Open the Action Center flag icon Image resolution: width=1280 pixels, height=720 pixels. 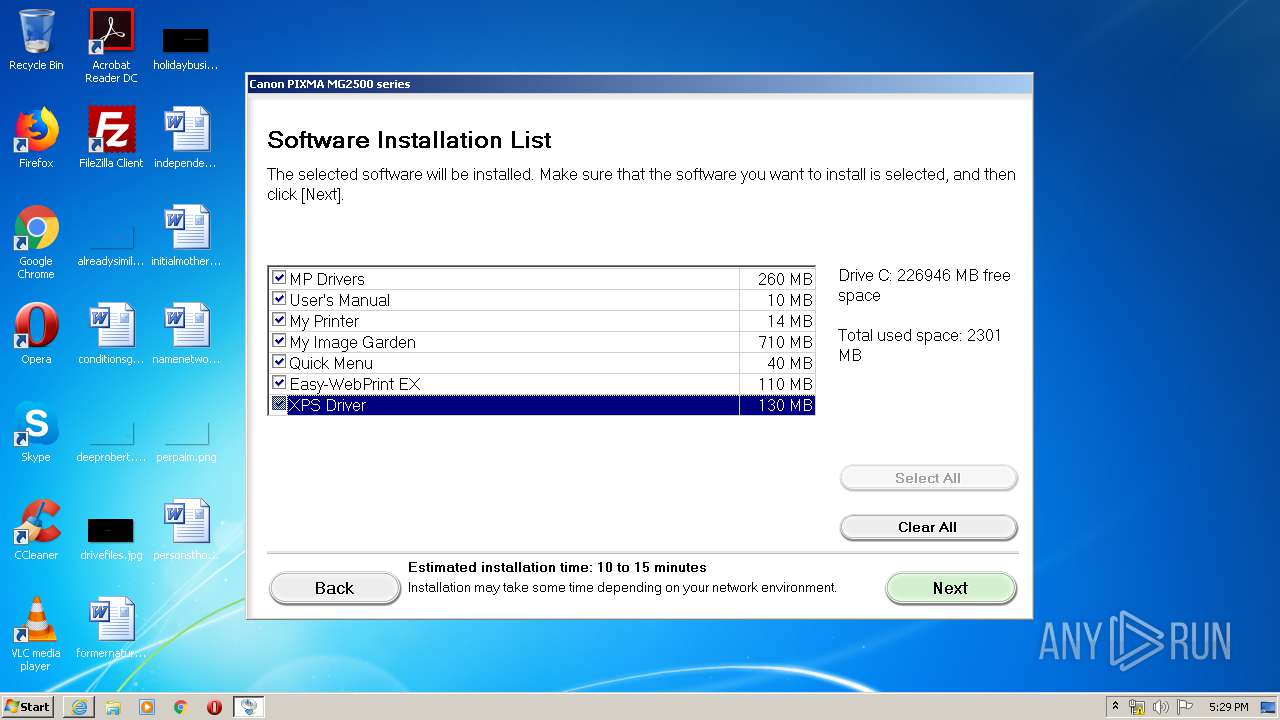1185,707
